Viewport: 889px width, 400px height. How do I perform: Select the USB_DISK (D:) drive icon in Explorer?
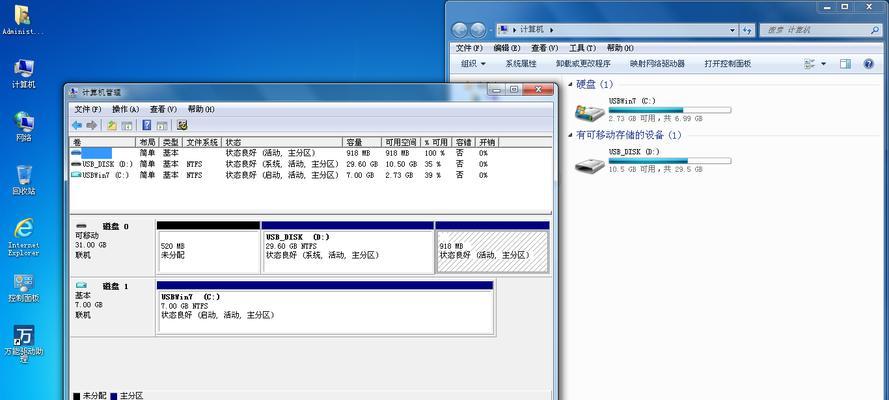590,165
